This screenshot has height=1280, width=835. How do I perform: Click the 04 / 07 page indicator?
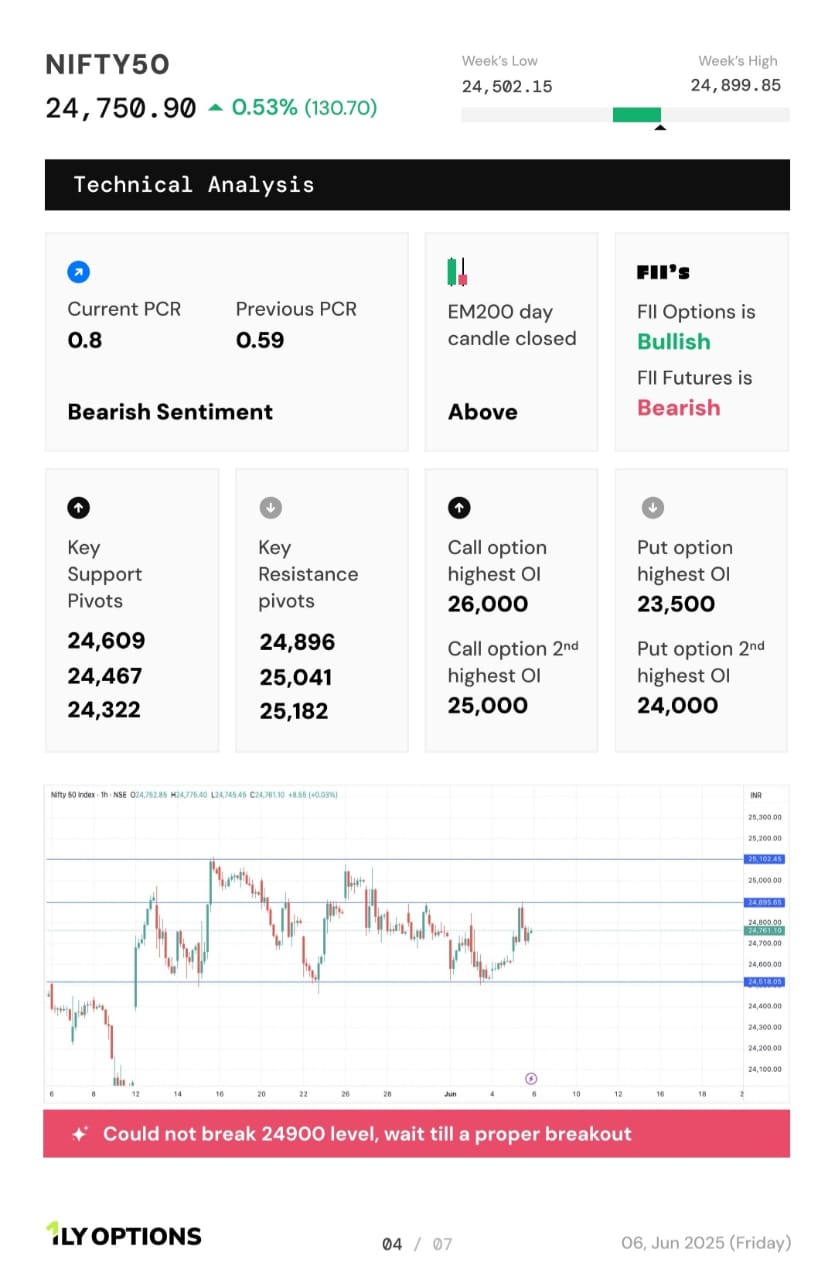point(418,1244)
